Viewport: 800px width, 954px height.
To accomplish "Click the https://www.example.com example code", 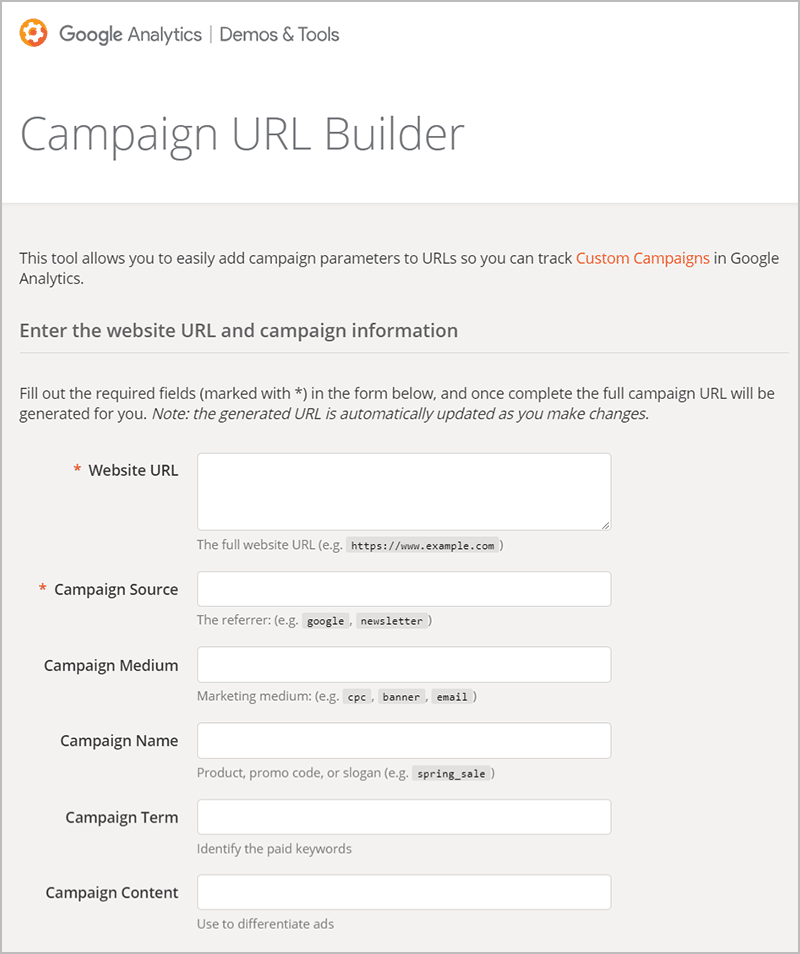I will click(421, 546).
